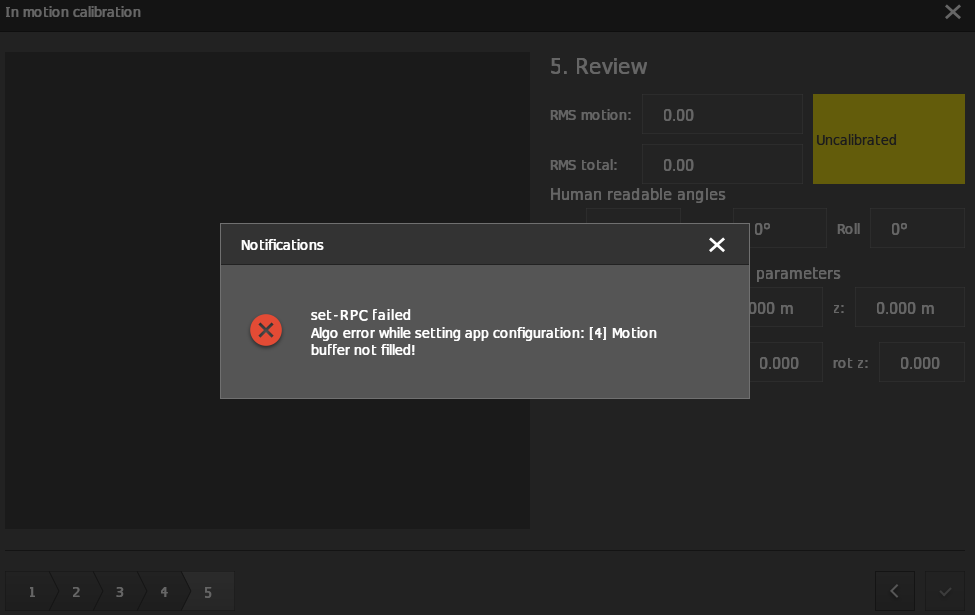Click the z translation field

click(909, 309)
